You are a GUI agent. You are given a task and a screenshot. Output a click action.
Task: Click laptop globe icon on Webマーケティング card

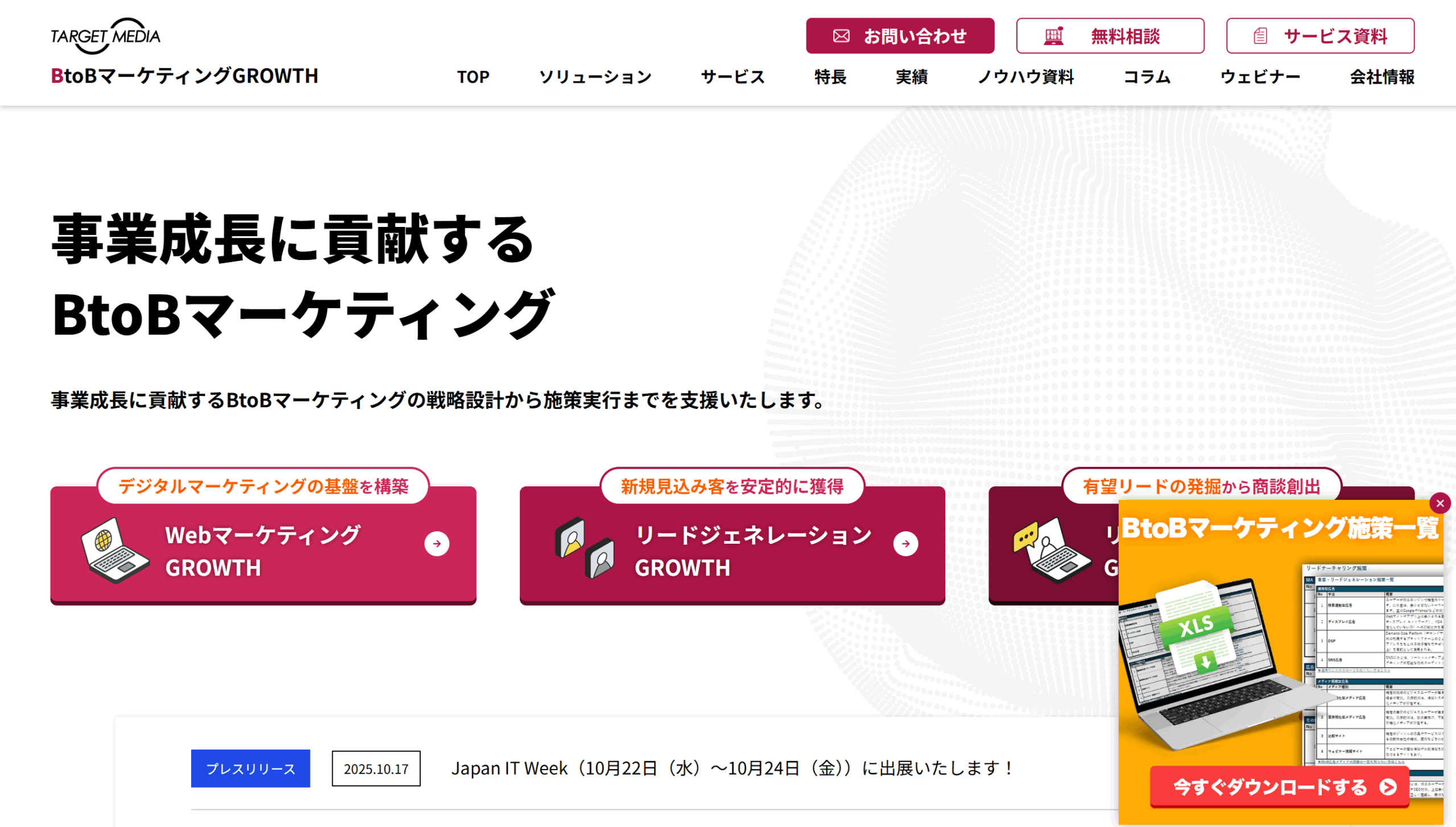pyautogui.click(x=114, y=550)
